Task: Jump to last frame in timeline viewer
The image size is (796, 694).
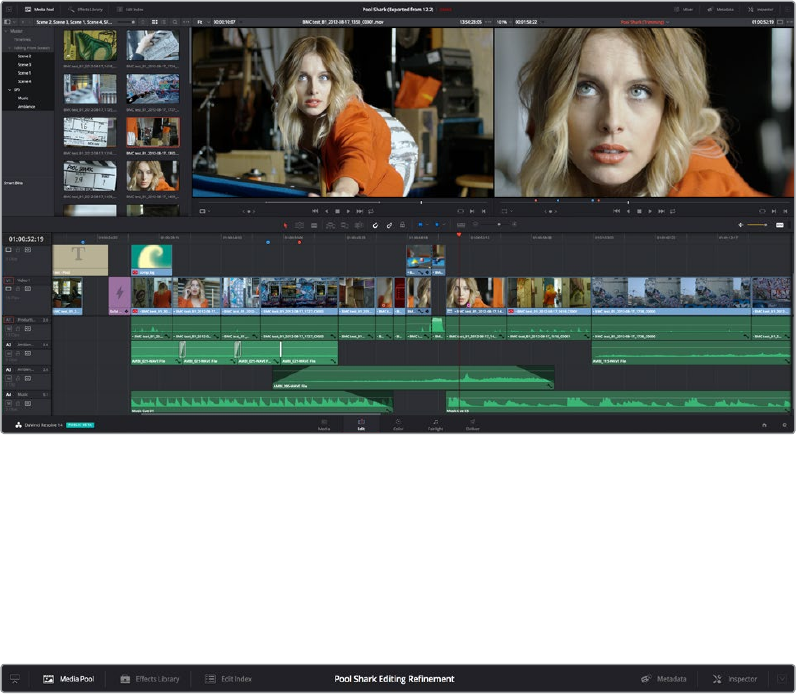Action: pyautogui.click(x=661, y=211)
